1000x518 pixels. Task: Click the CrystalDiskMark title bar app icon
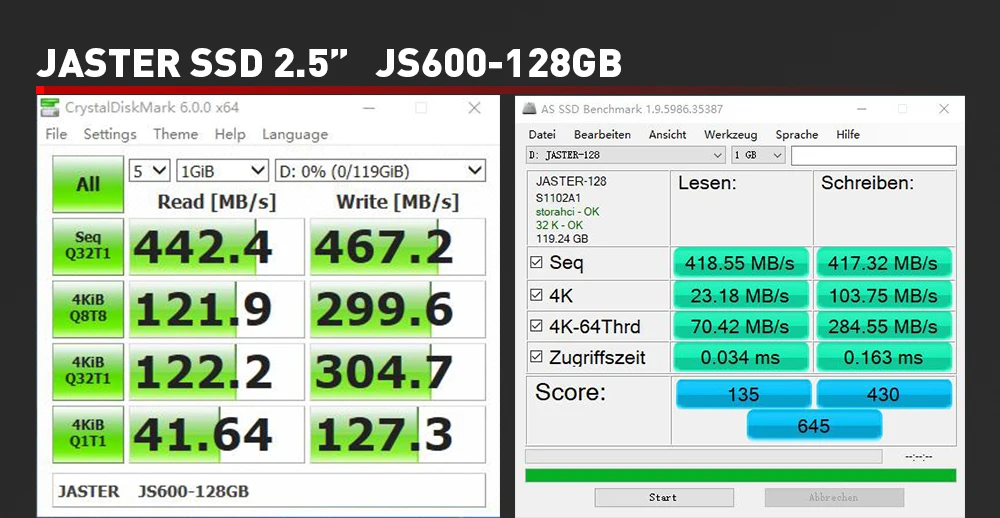49,107
